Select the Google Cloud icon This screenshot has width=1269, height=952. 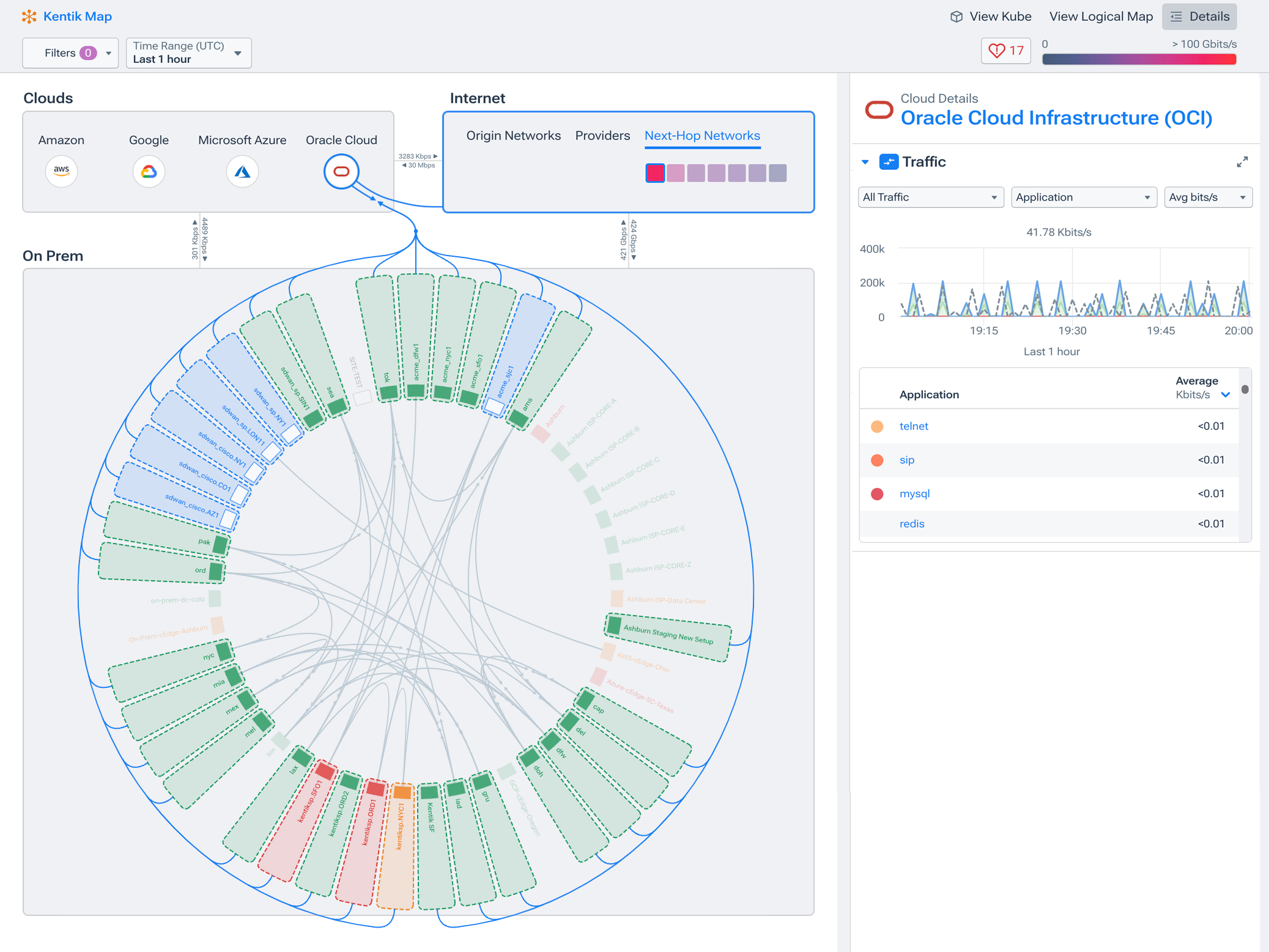(x=149, y=171)
